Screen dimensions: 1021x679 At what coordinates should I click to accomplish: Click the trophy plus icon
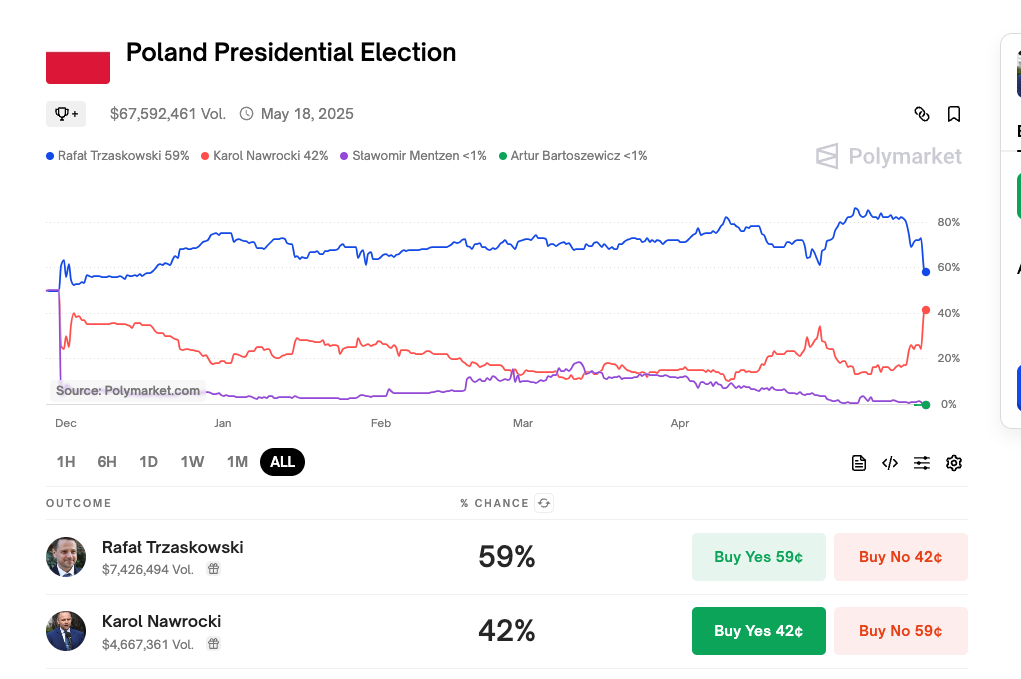coord(66,114)
